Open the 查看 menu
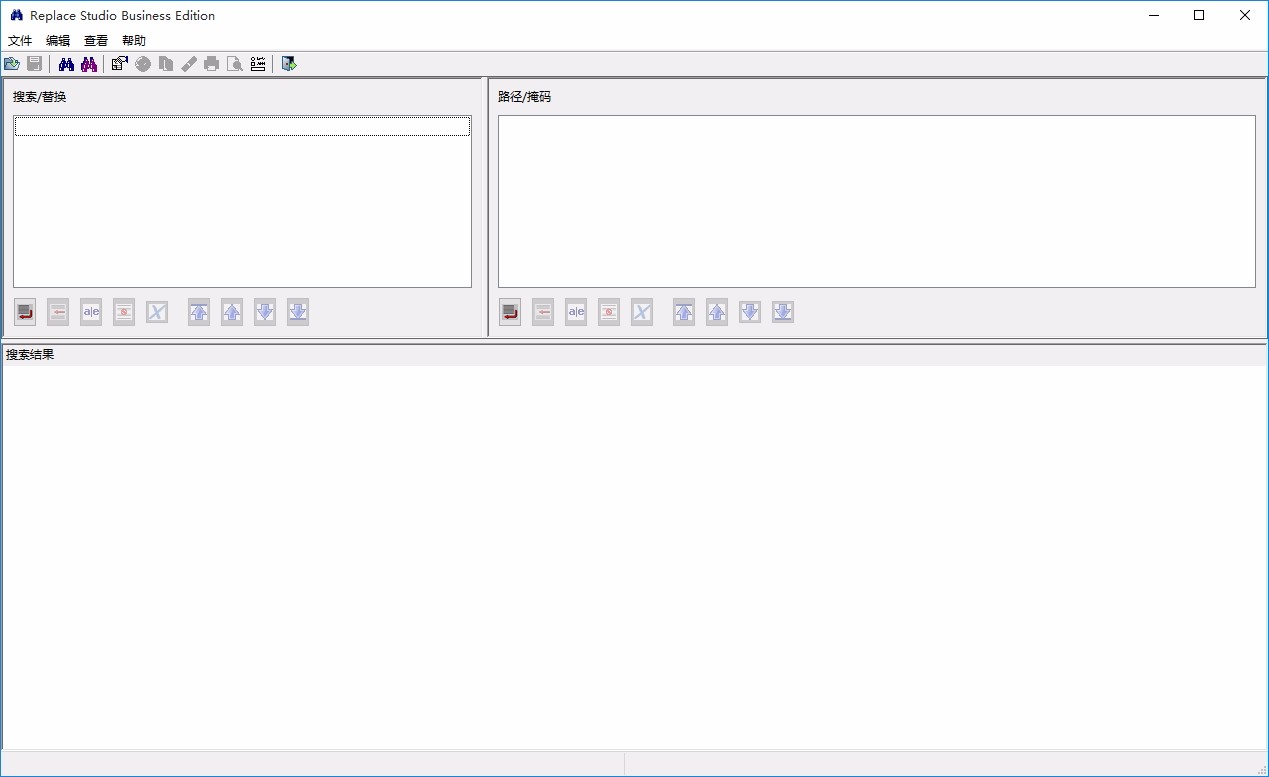 (95, 40)
